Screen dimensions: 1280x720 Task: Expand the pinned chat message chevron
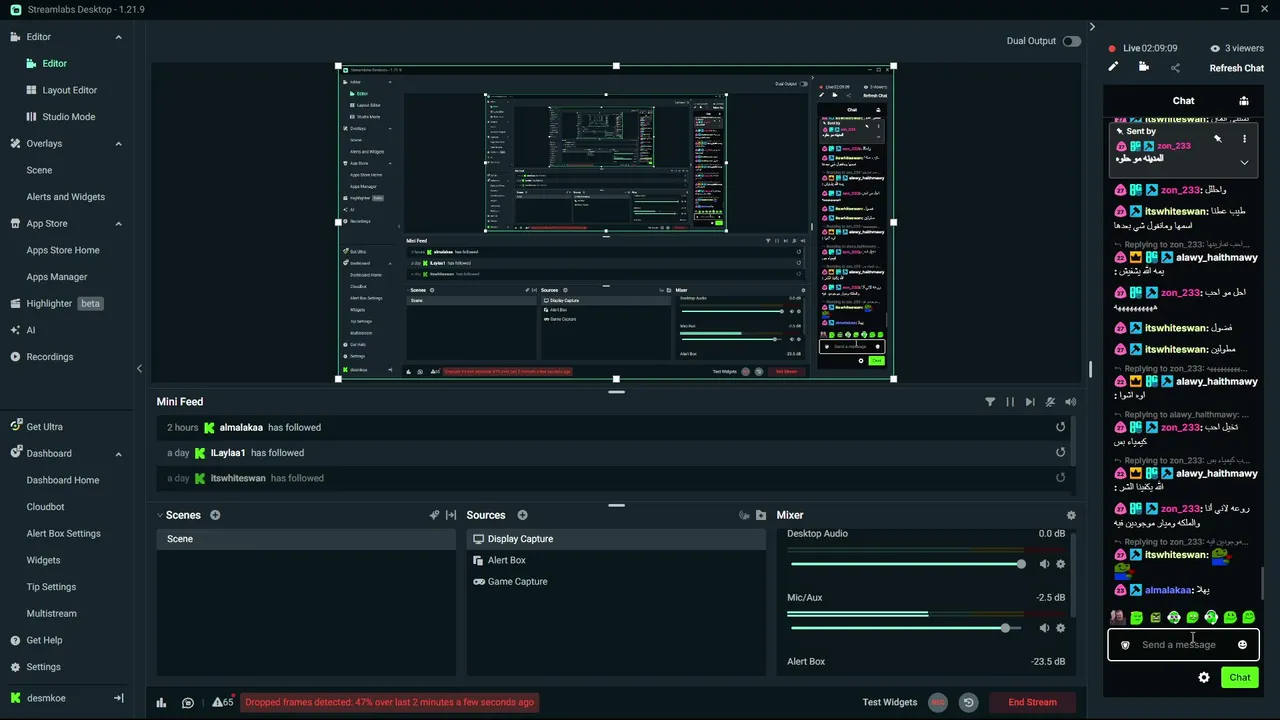[1244, 162]
